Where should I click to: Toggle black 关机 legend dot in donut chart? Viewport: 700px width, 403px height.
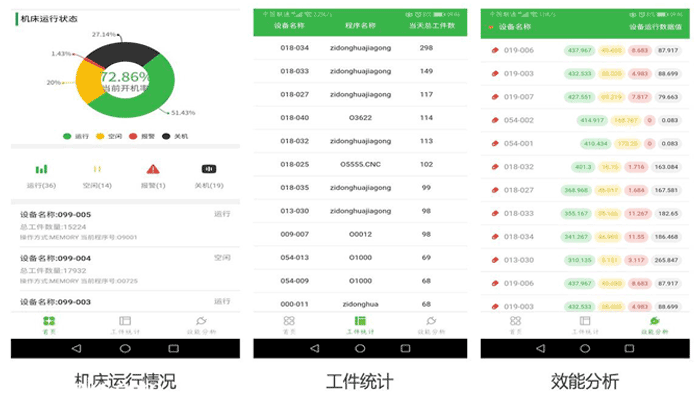tap(166, 136)
